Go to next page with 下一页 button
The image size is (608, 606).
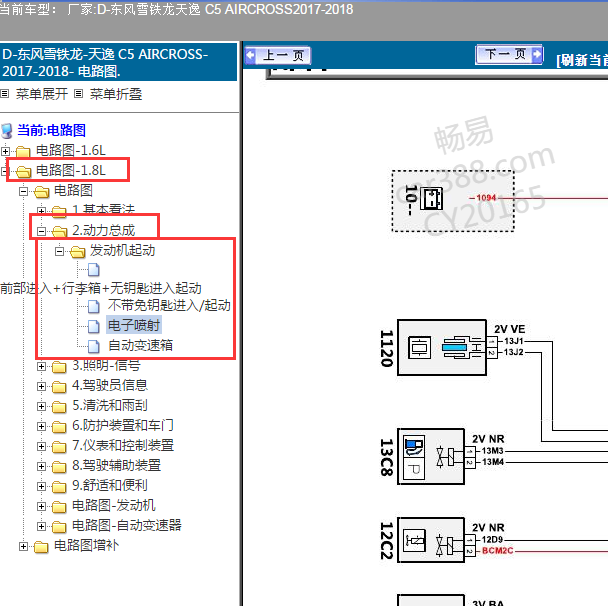[x=509, y=55]
